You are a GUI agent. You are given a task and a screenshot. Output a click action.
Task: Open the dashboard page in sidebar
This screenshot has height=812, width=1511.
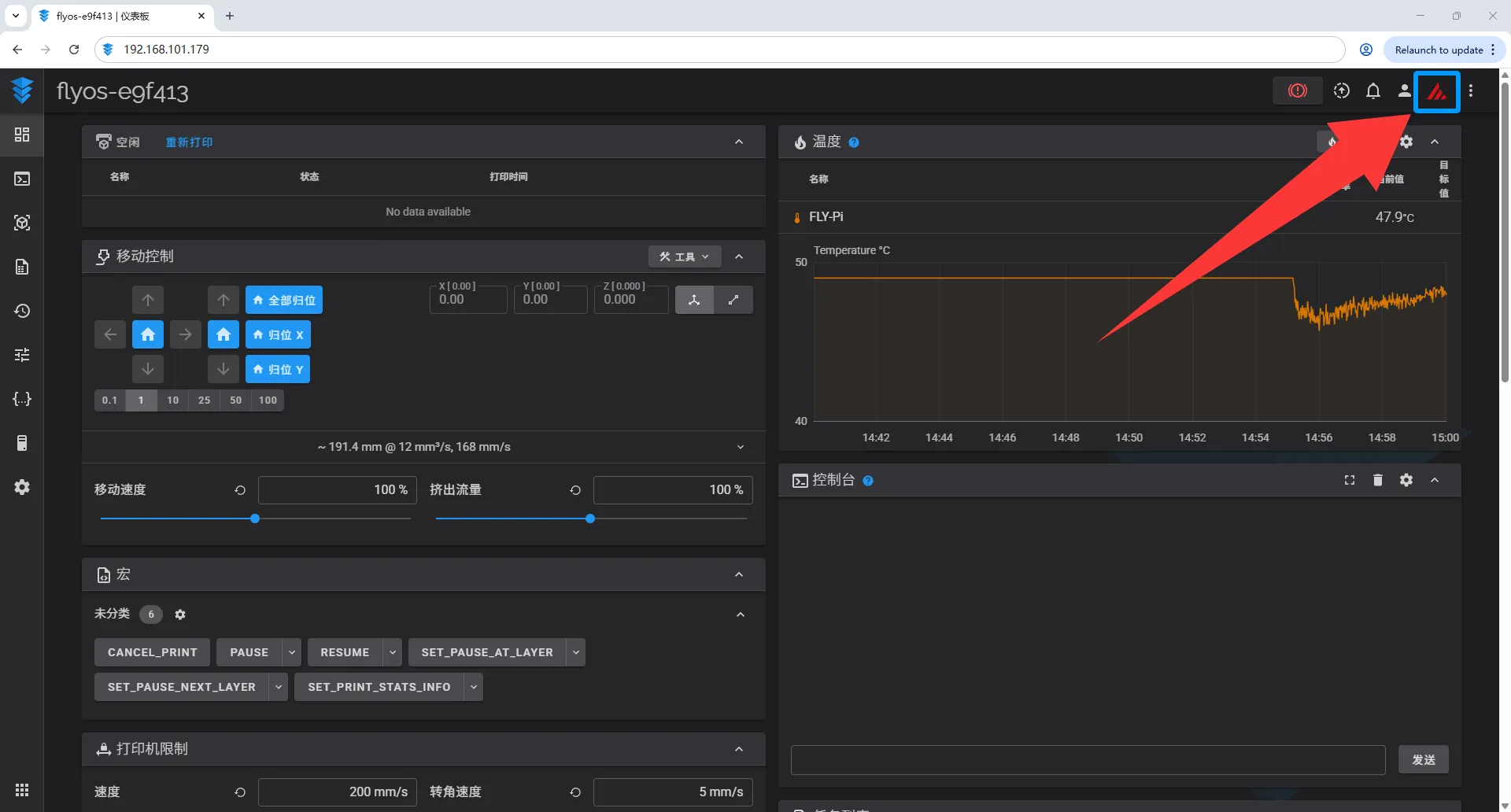(x=22, y=135)
